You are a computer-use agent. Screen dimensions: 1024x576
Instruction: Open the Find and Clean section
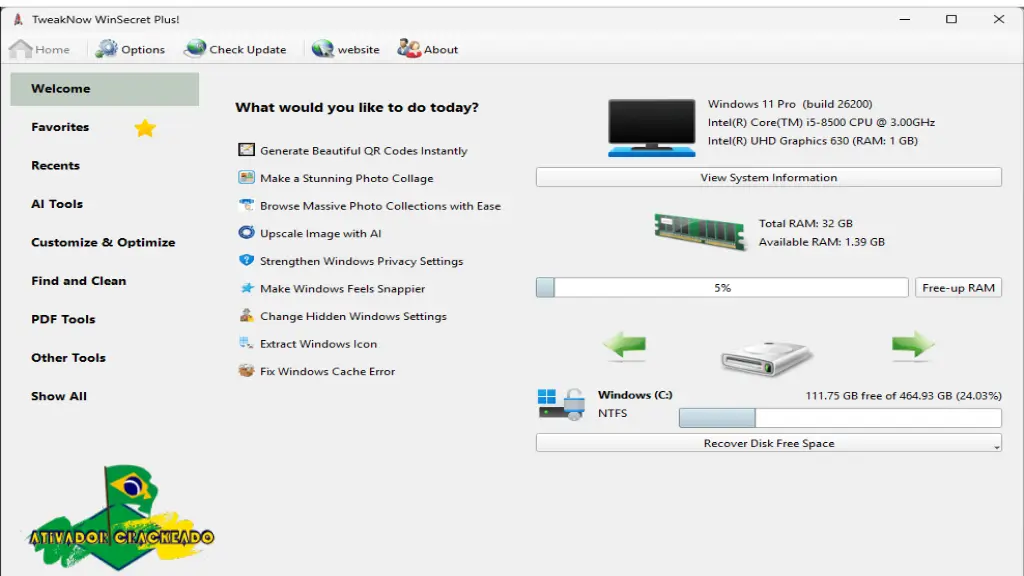click(x=78, y=281)
